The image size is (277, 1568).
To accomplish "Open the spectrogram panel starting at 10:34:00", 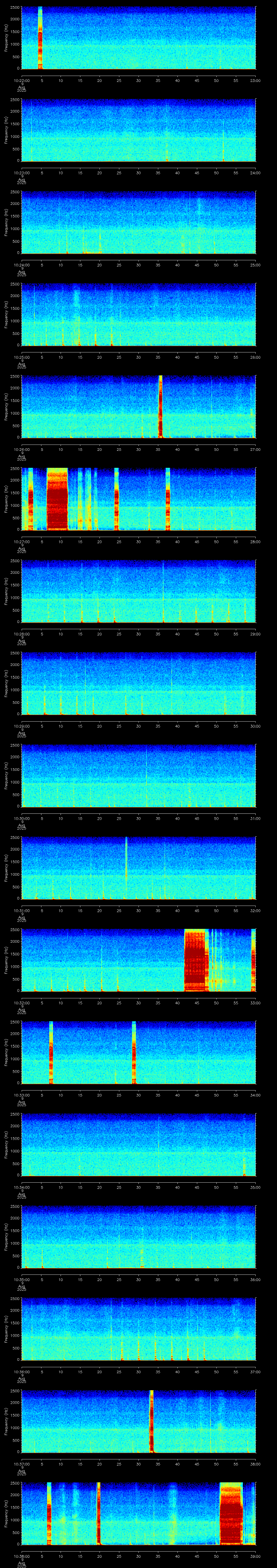I will pos(138,1144).
